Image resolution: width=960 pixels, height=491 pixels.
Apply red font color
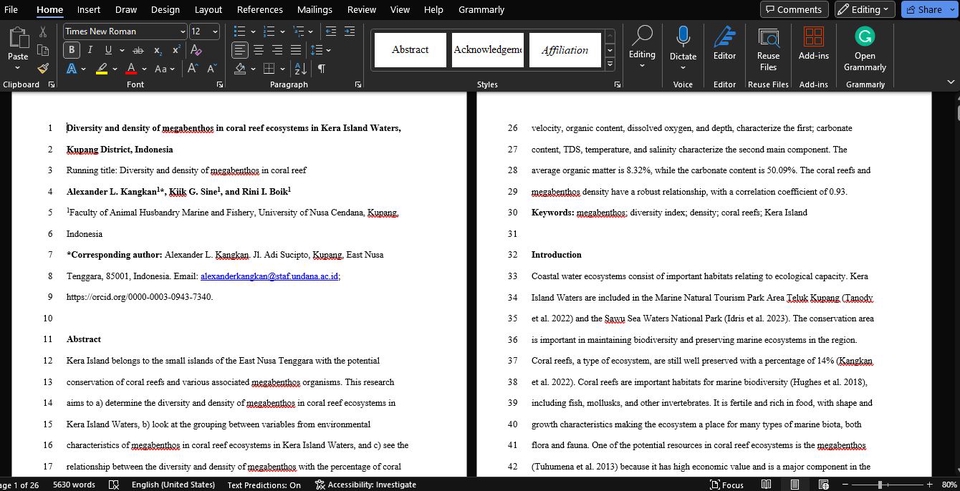pos(131,69)
